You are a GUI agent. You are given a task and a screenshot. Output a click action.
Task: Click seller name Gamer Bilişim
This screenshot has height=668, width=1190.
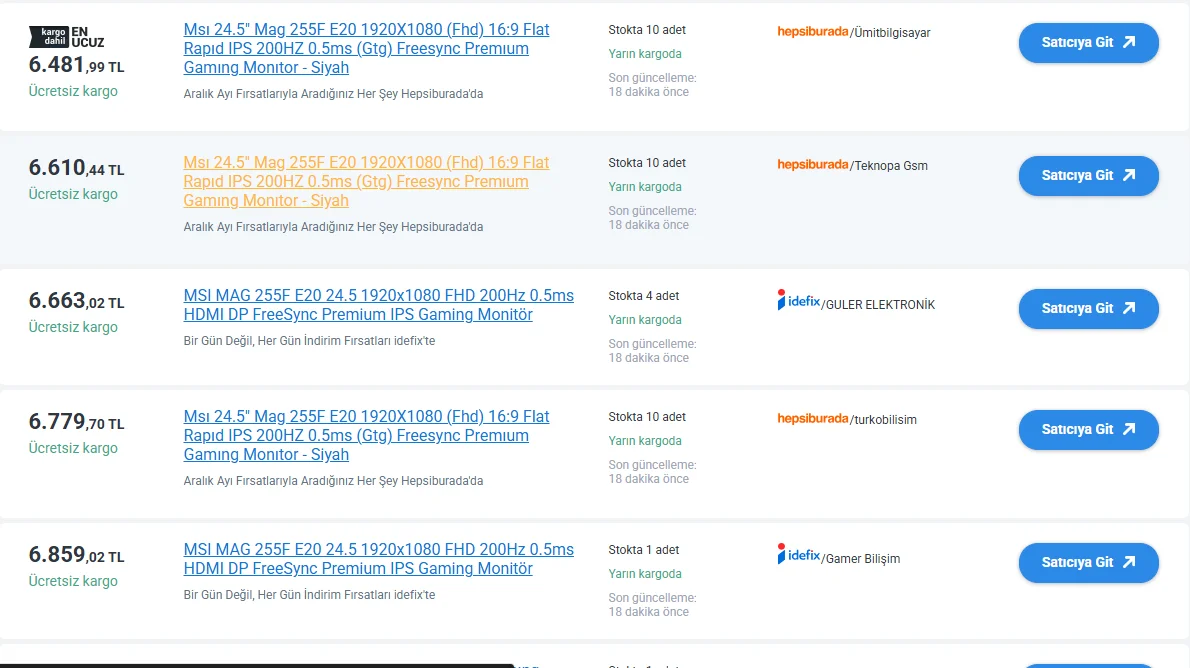coord(863,559)
